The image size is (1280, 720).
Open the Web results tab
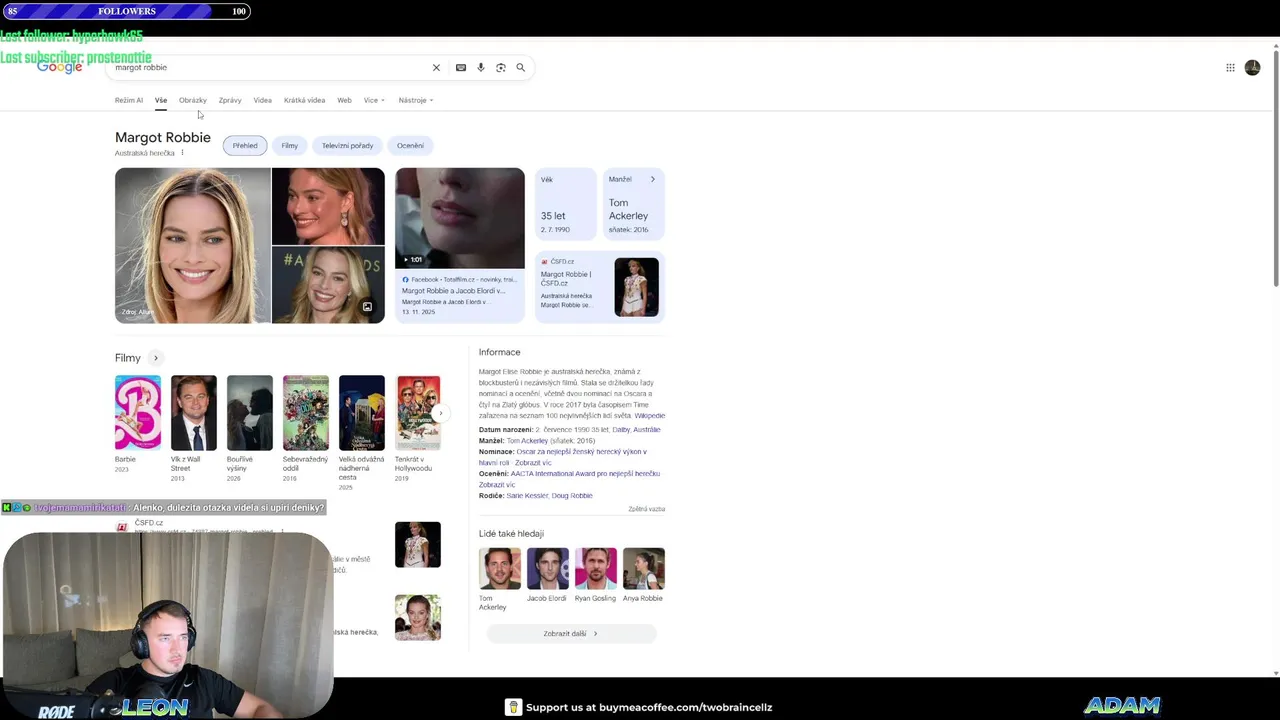pos(344,100)
